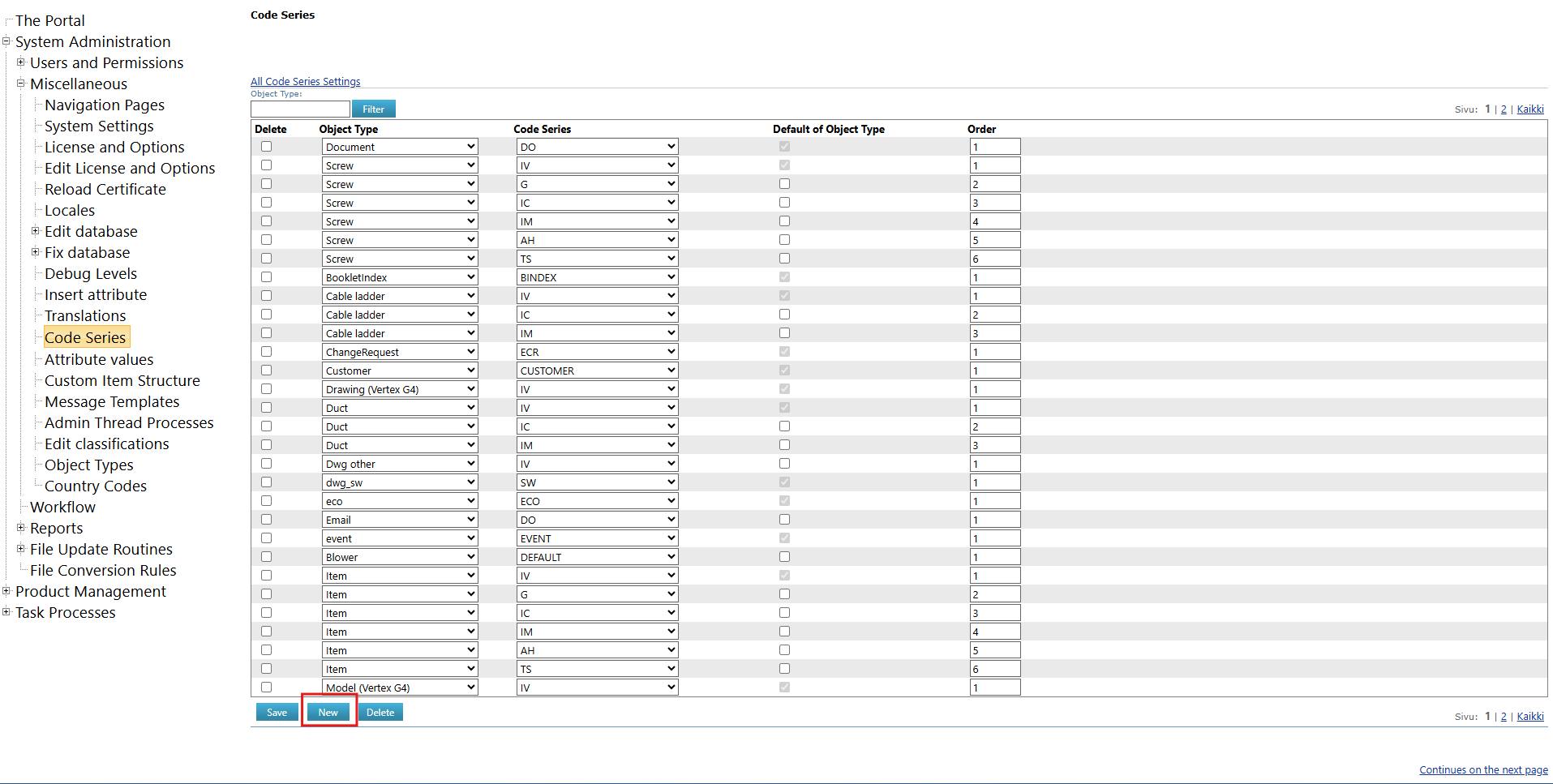Expand the Reports section
This screenshot has height=784, width=1553.
[x=20, y=528]
